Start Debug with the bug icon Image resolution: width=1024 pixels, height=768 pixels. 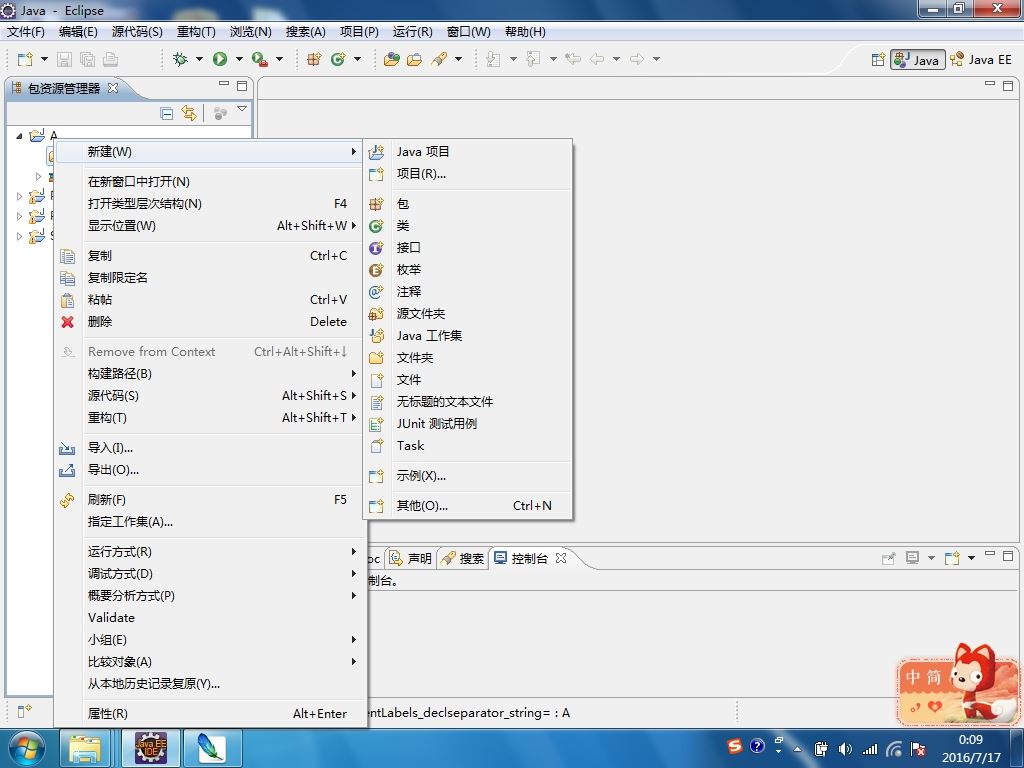(x=180, y=59)
